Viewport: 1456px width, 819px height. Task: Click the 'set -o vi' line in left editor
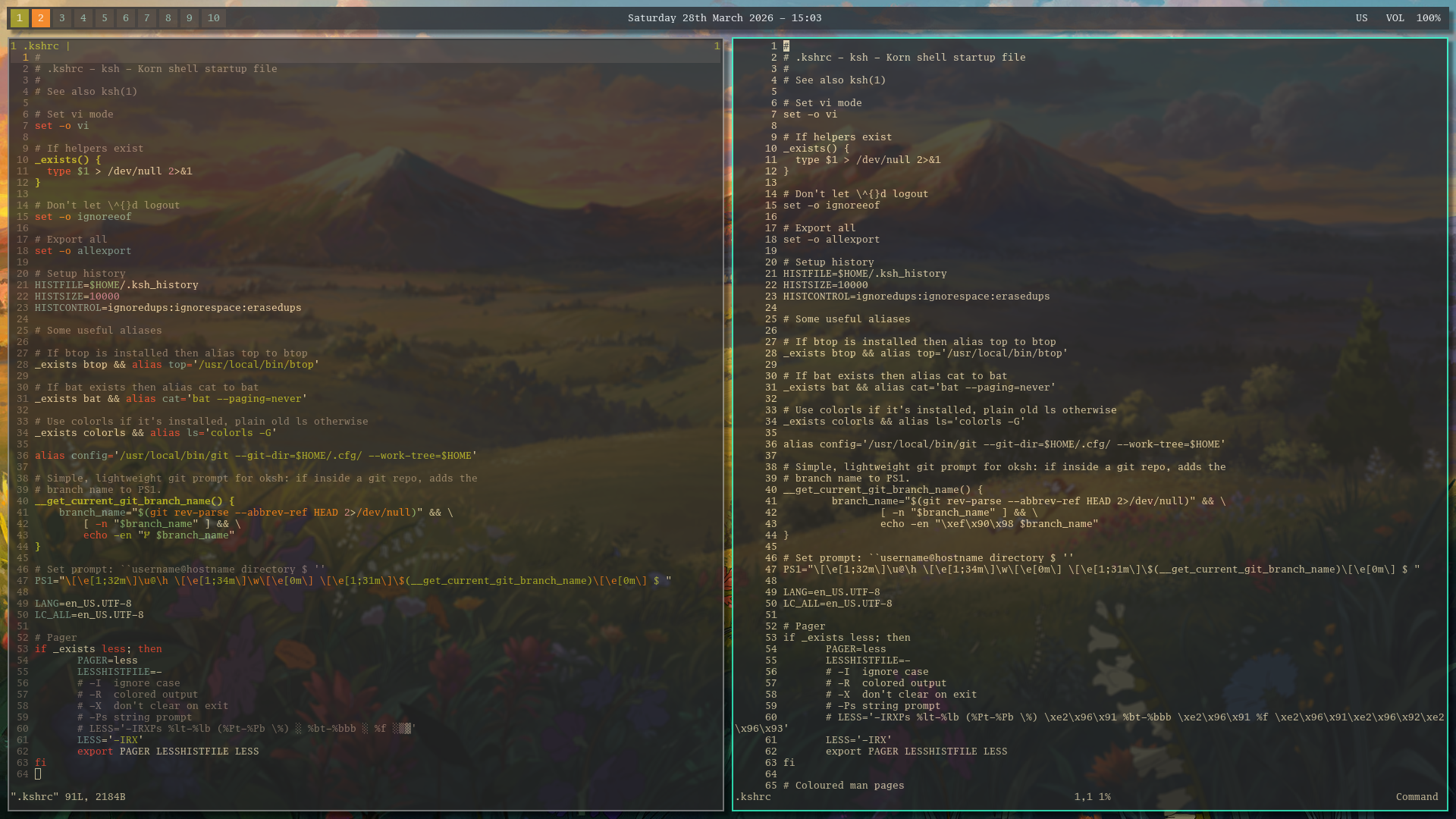click(x=61, y=126)
